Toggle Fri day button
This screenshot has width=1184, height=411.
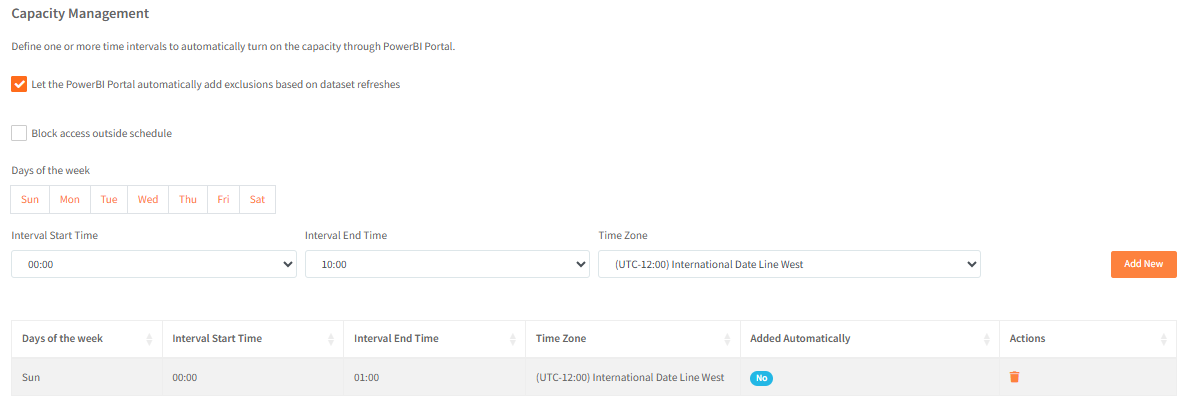(x=223, y=199)
